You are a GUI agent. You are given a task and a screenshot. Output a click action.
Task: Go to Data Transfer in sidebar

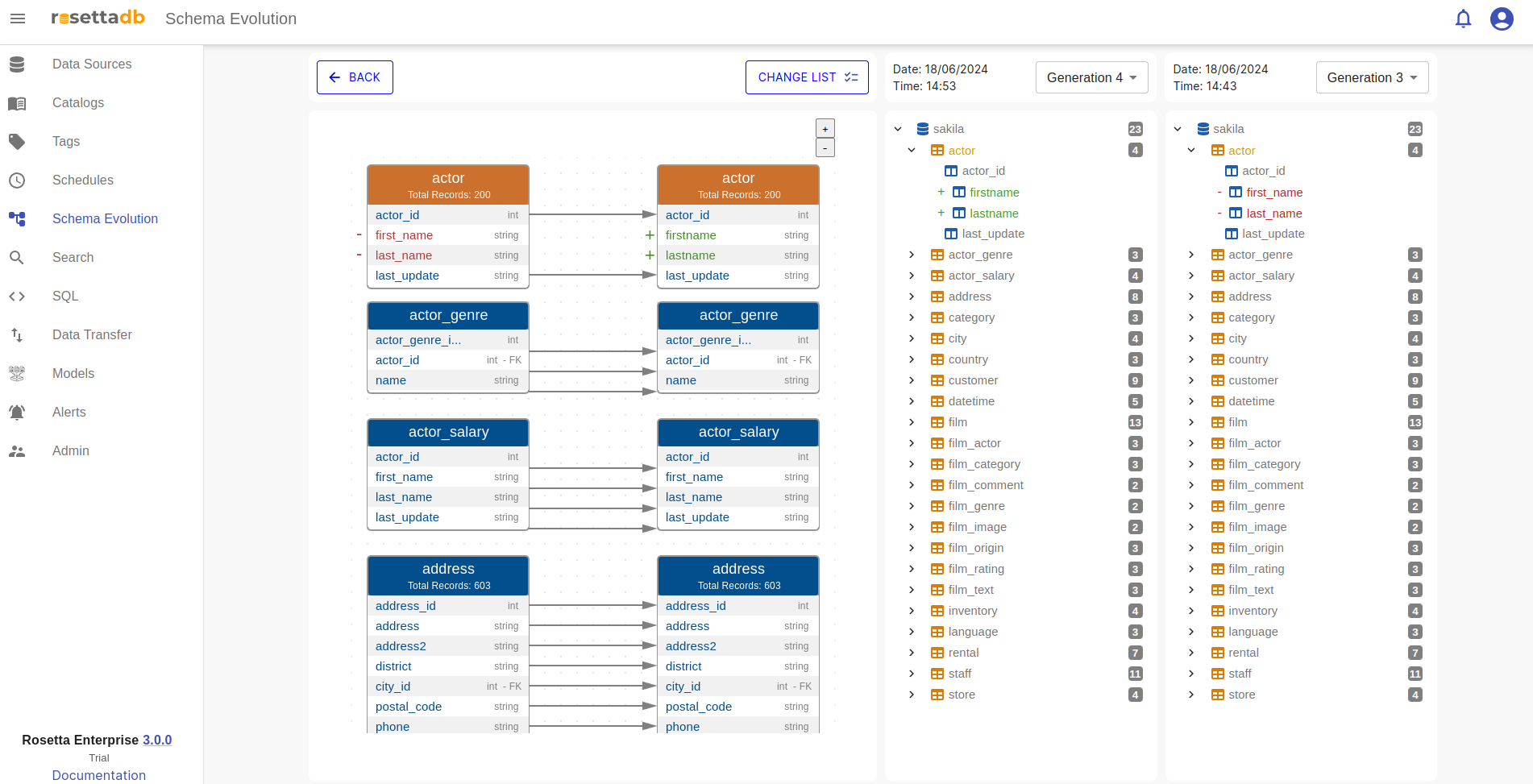point(92,335)
